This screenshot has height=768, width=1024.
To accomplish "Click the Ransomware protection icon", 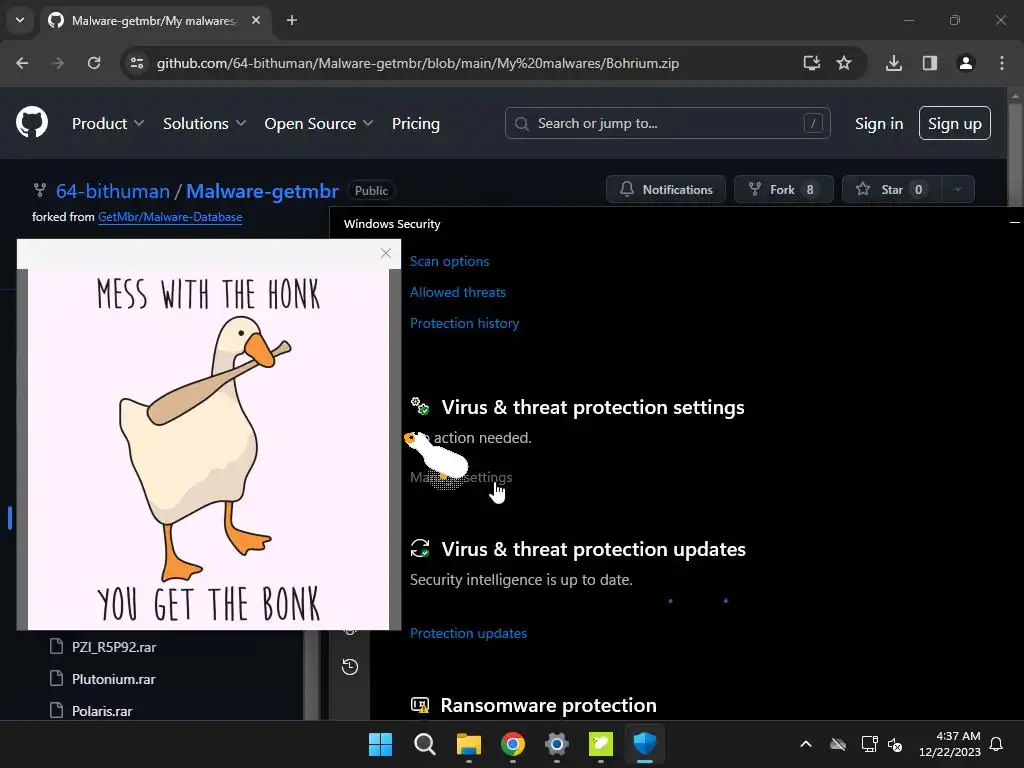I will click(419, 705).
